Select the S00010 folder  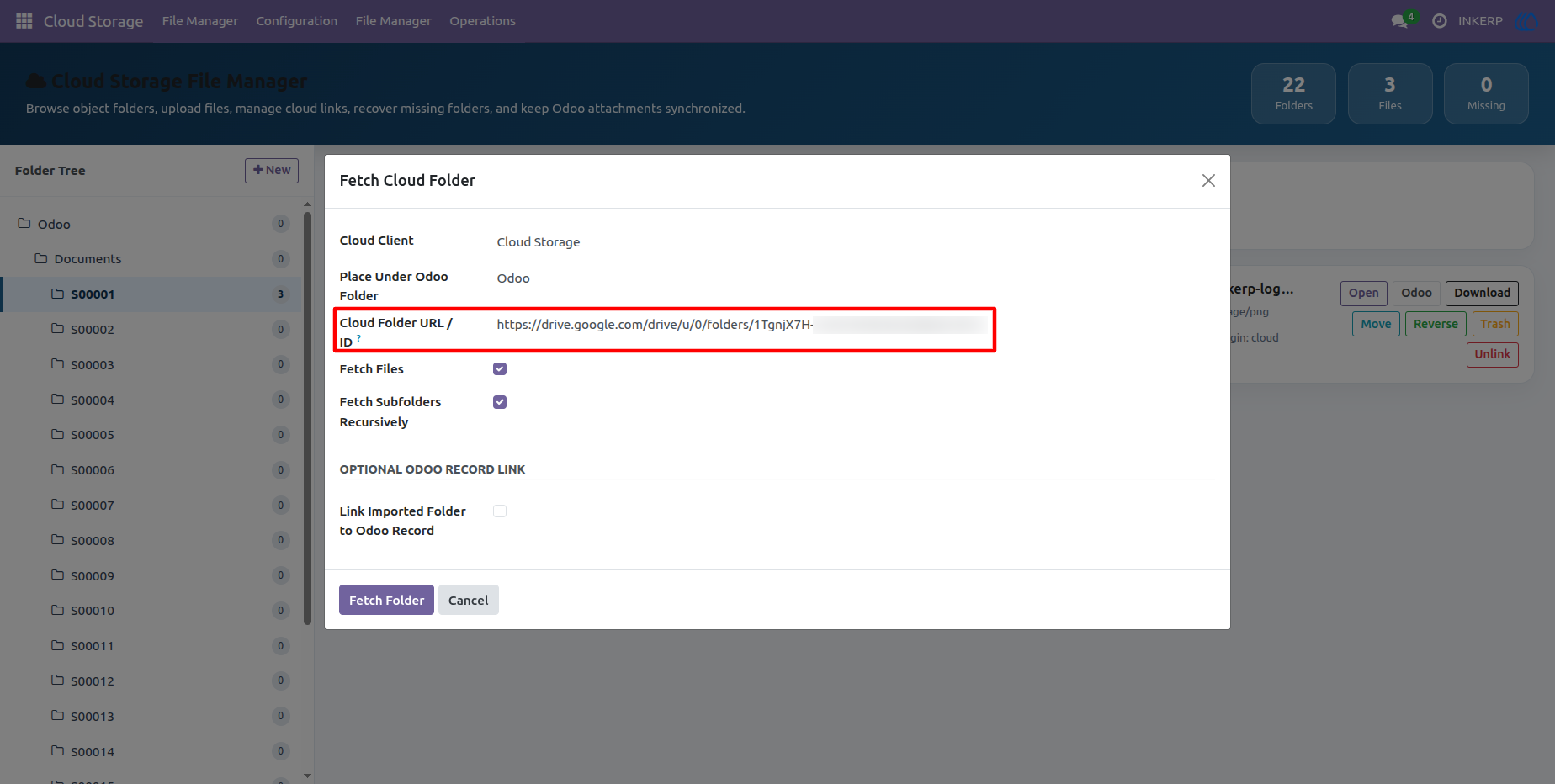[x=151, y=610]
